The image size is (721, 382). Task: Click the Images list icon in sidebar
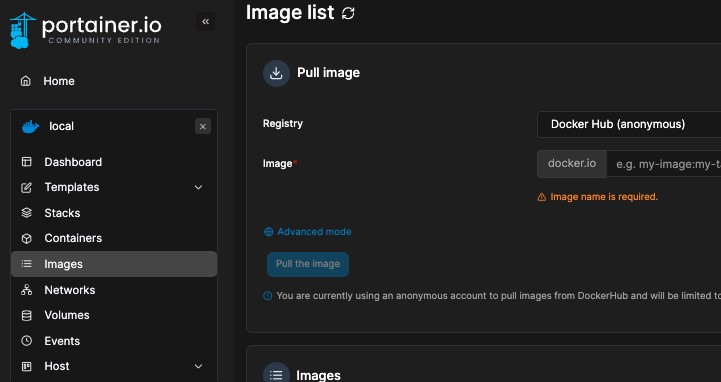tap(27, 264)
